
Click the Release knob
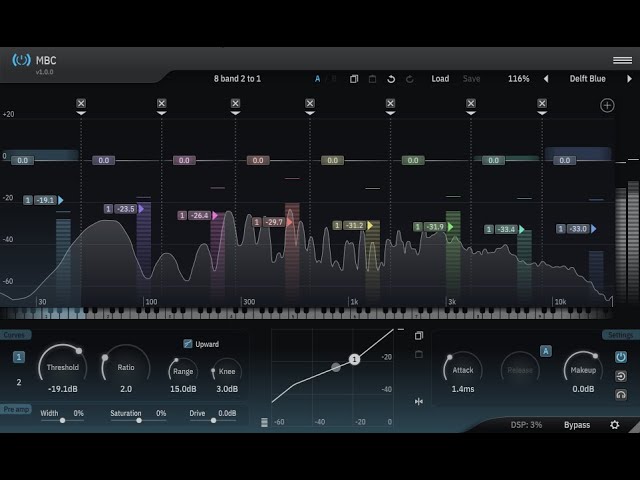click(520, 369)
